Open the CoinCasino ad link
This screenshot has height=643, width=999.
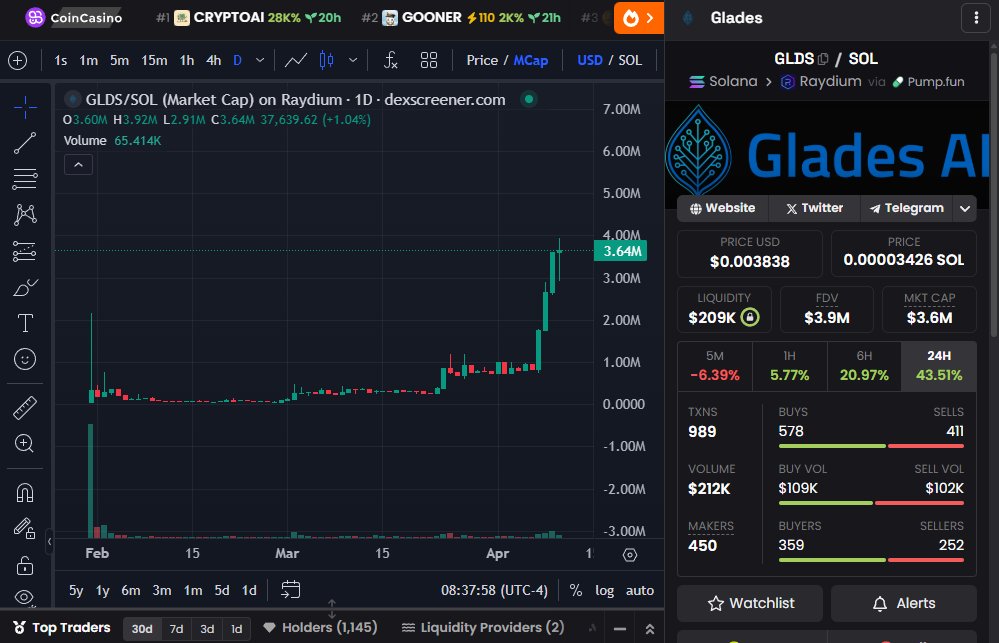[x=74, y=18]
